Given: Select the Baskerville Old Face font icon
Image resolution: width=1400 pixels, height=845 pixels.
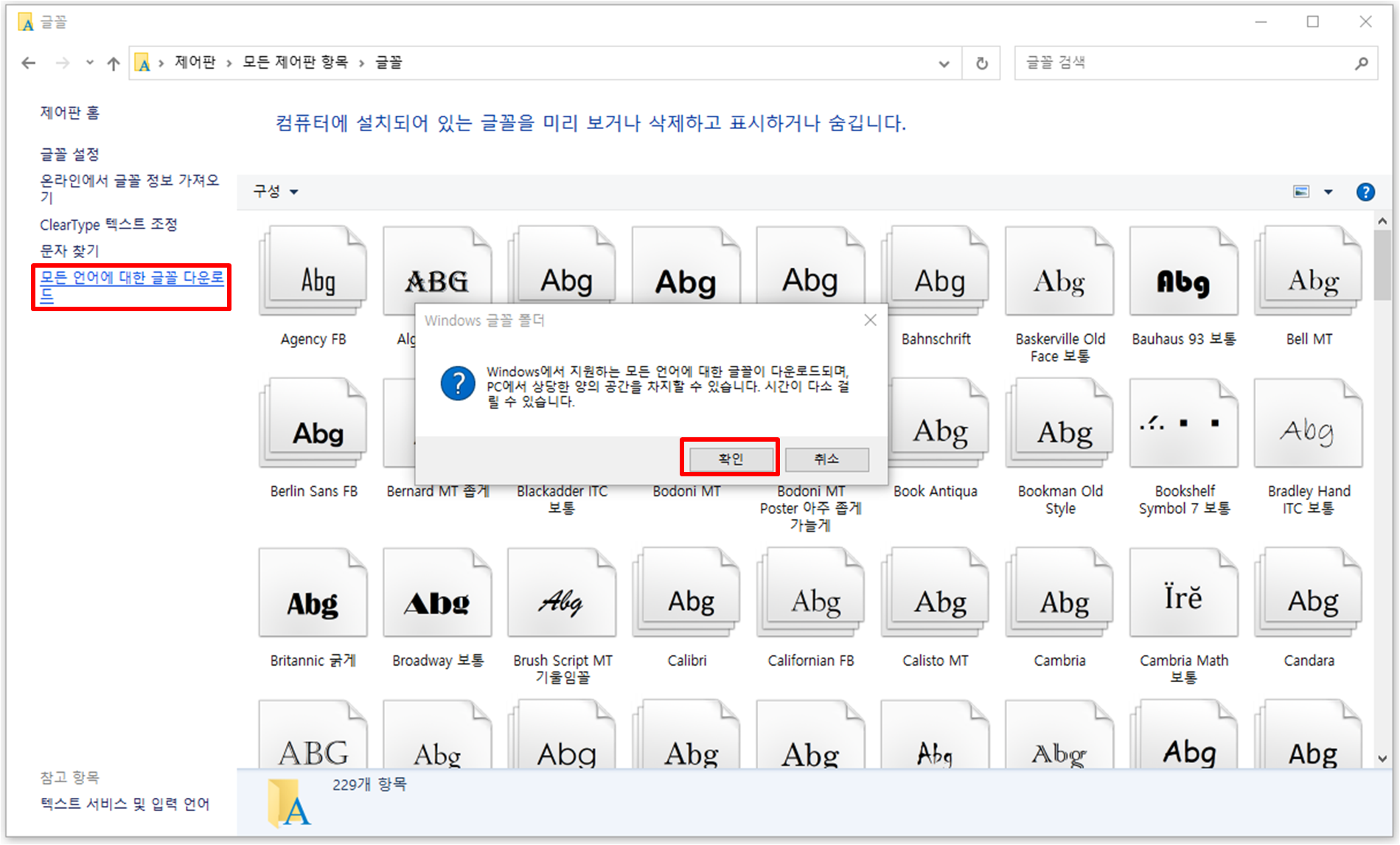Looking at the screenshot, I should click(1060, 271).
